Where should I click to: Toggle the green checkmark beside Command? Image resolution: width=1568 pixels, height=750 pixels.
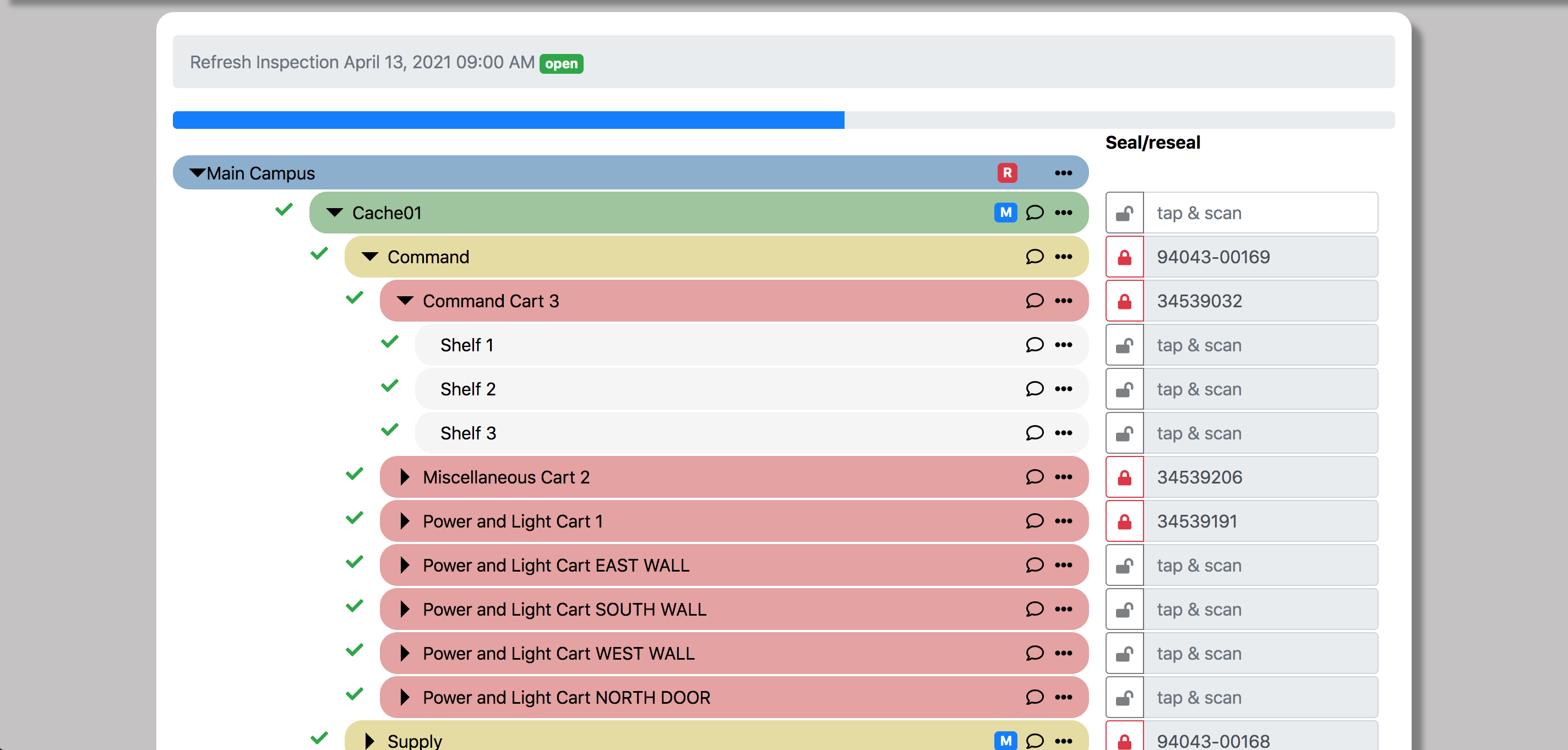coord(319,253)
